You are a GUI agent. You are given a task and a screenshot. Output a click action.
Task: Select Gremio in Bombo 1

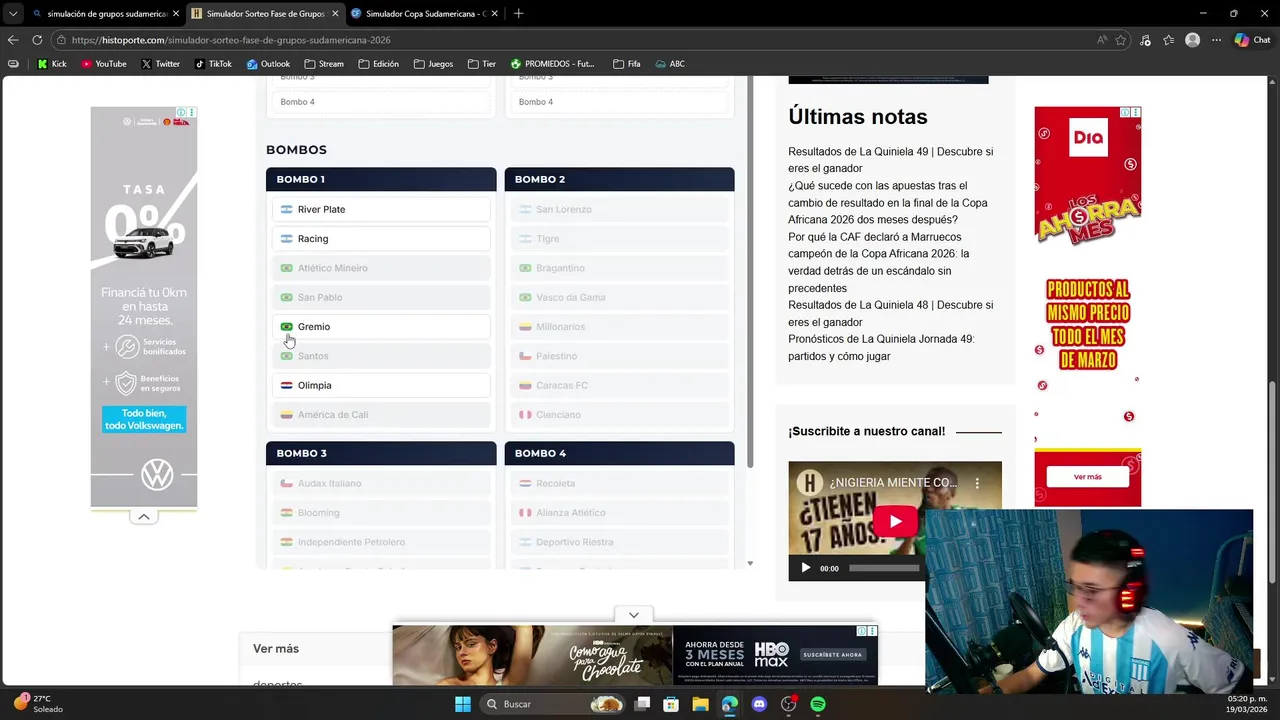(x=381, y=326)
